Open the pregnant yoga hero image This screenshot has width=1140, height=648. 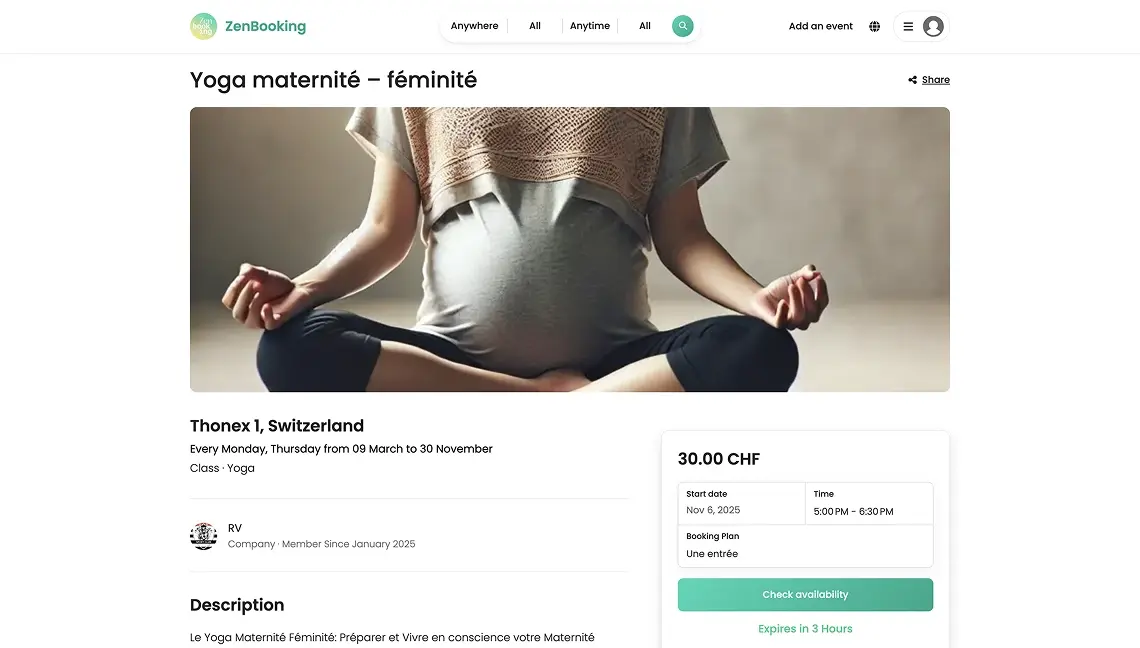point(569,249)
